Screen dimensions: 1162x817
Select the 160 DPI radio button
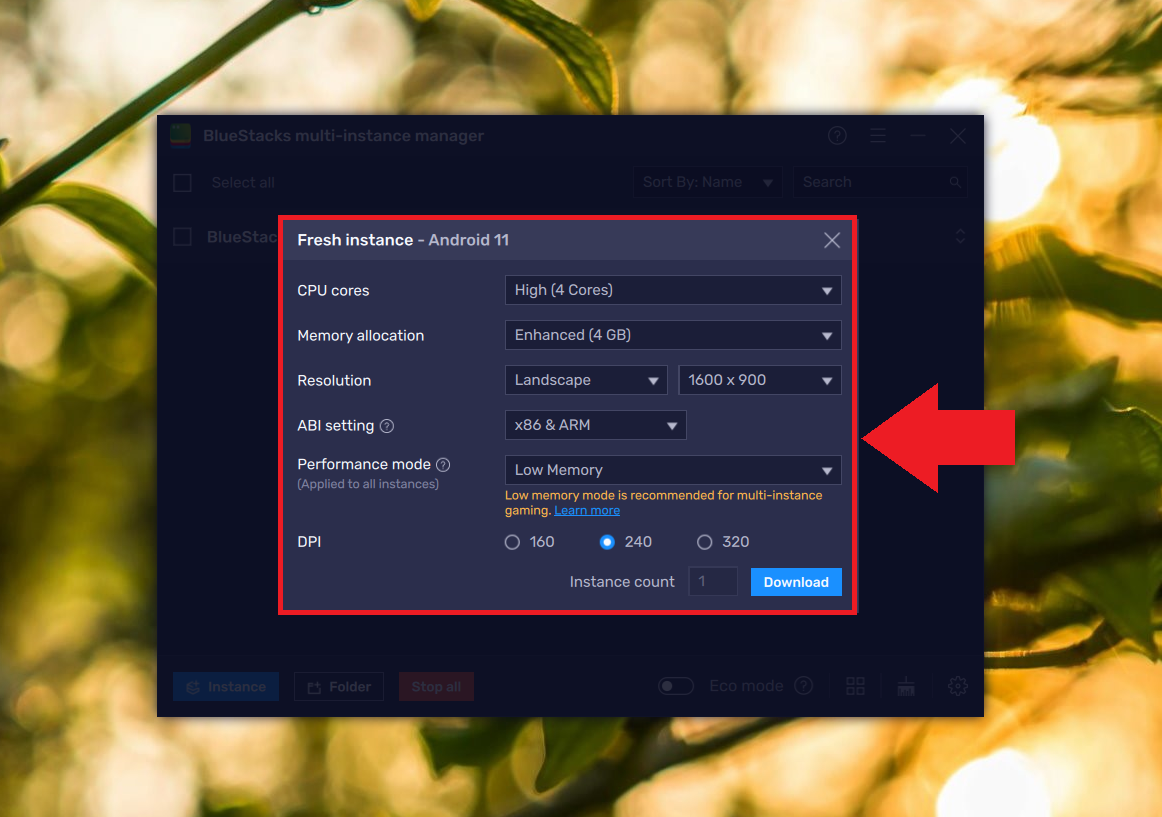pos(513,542)
